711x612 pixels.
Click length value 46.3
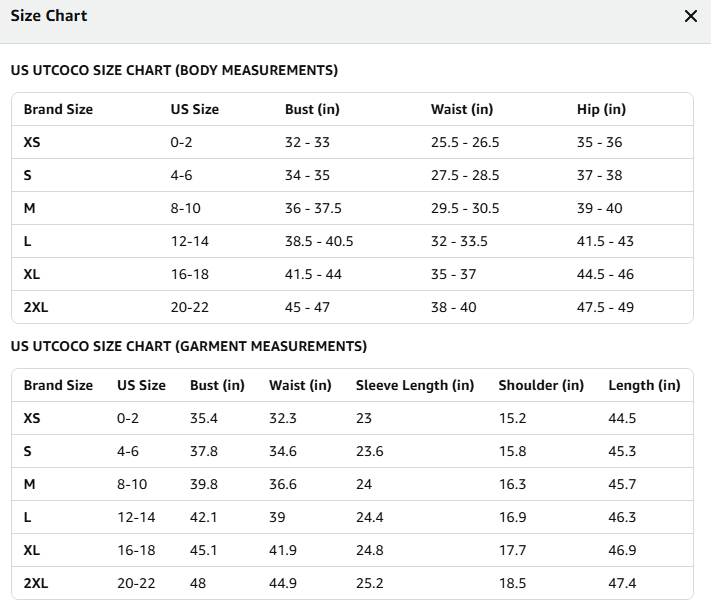pyautogui.click(x=622, y=517)
